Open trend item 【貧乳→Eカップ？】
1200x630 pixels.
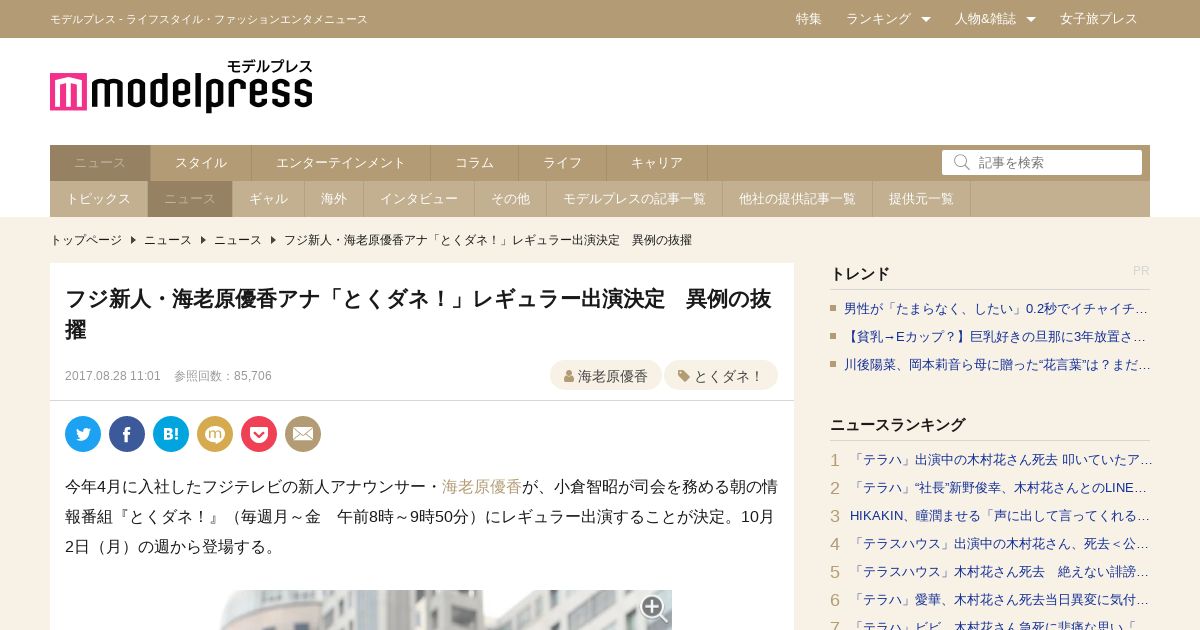tap(996, 337)
